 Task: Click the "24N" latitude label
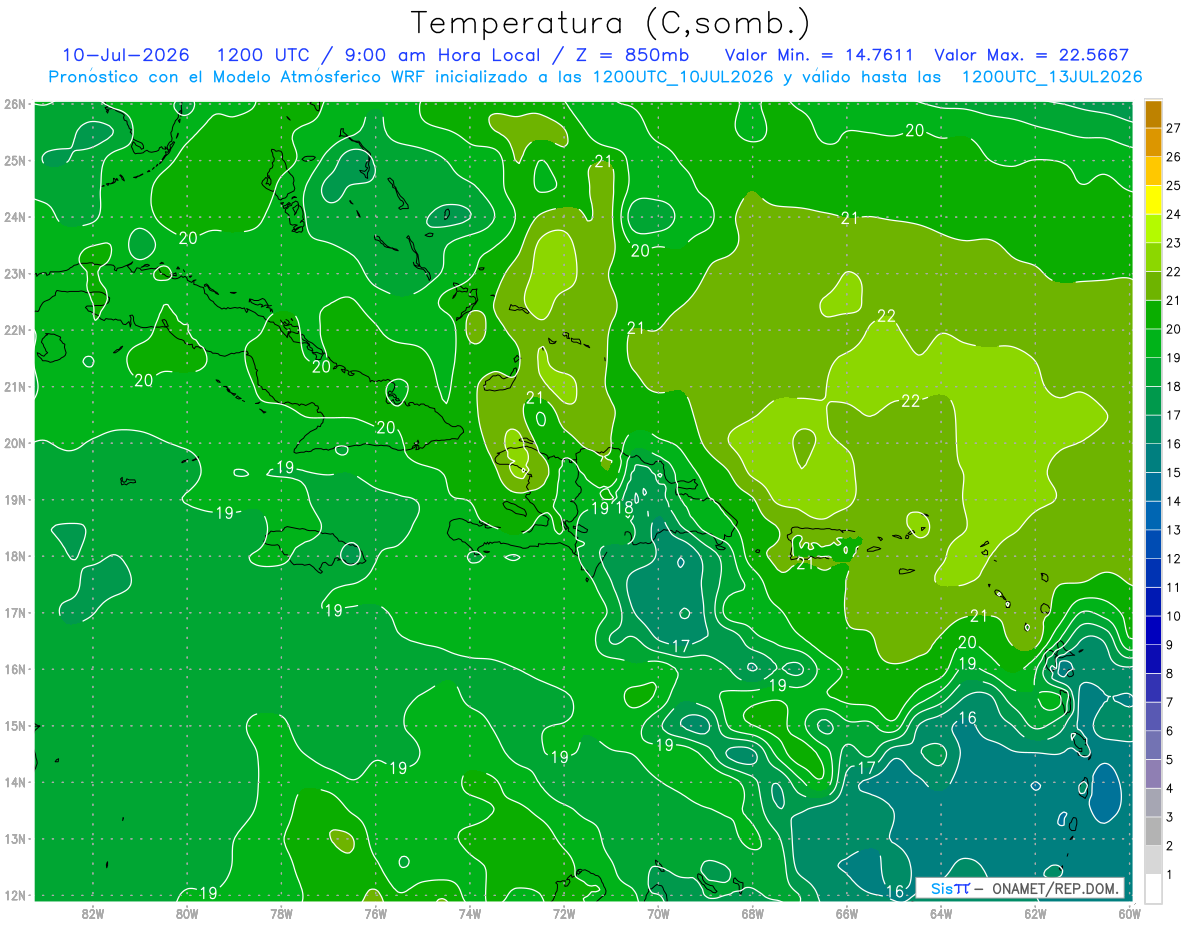[x=14, y=217]
